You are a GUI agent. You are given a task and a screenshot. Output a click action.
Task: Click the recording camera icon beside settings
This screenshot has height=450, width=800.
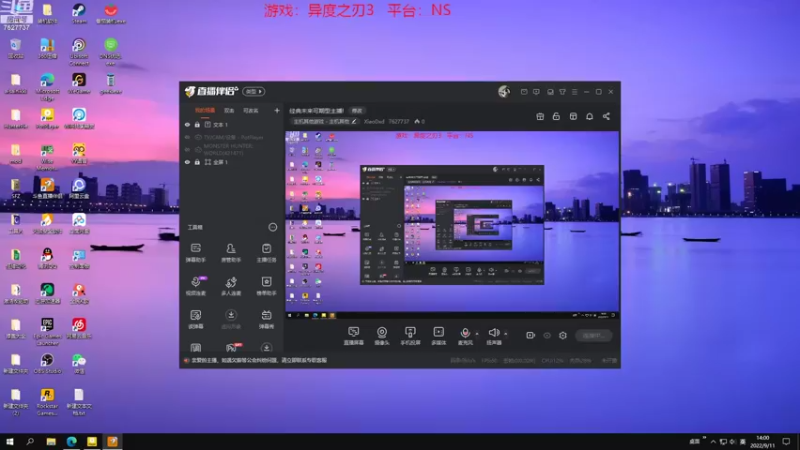[x=531, y=335]
